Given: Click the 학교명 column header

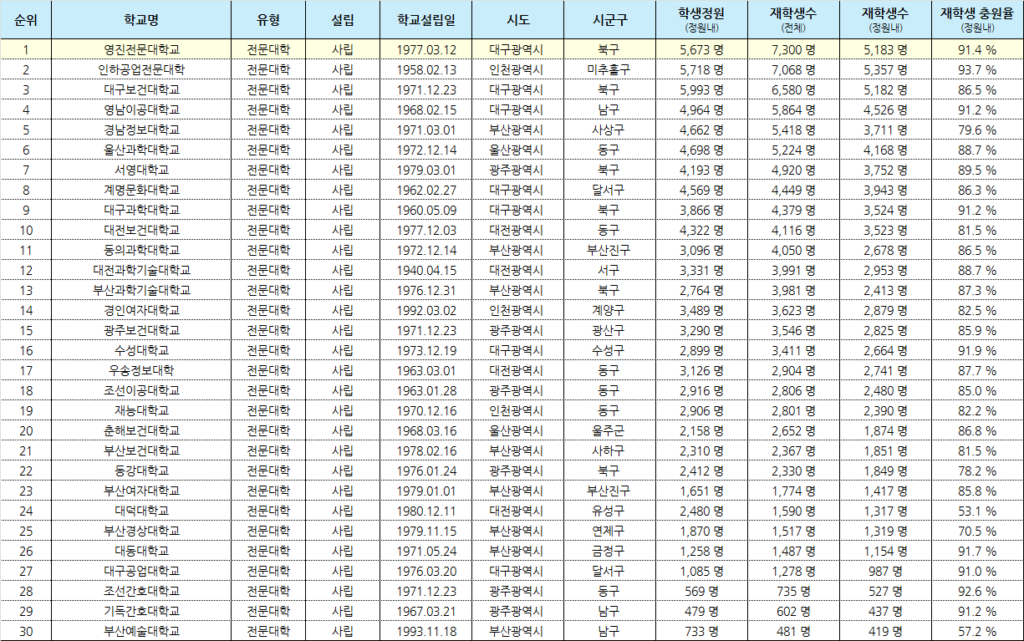Looking at the screenshot, I should (x=141, y=20).
